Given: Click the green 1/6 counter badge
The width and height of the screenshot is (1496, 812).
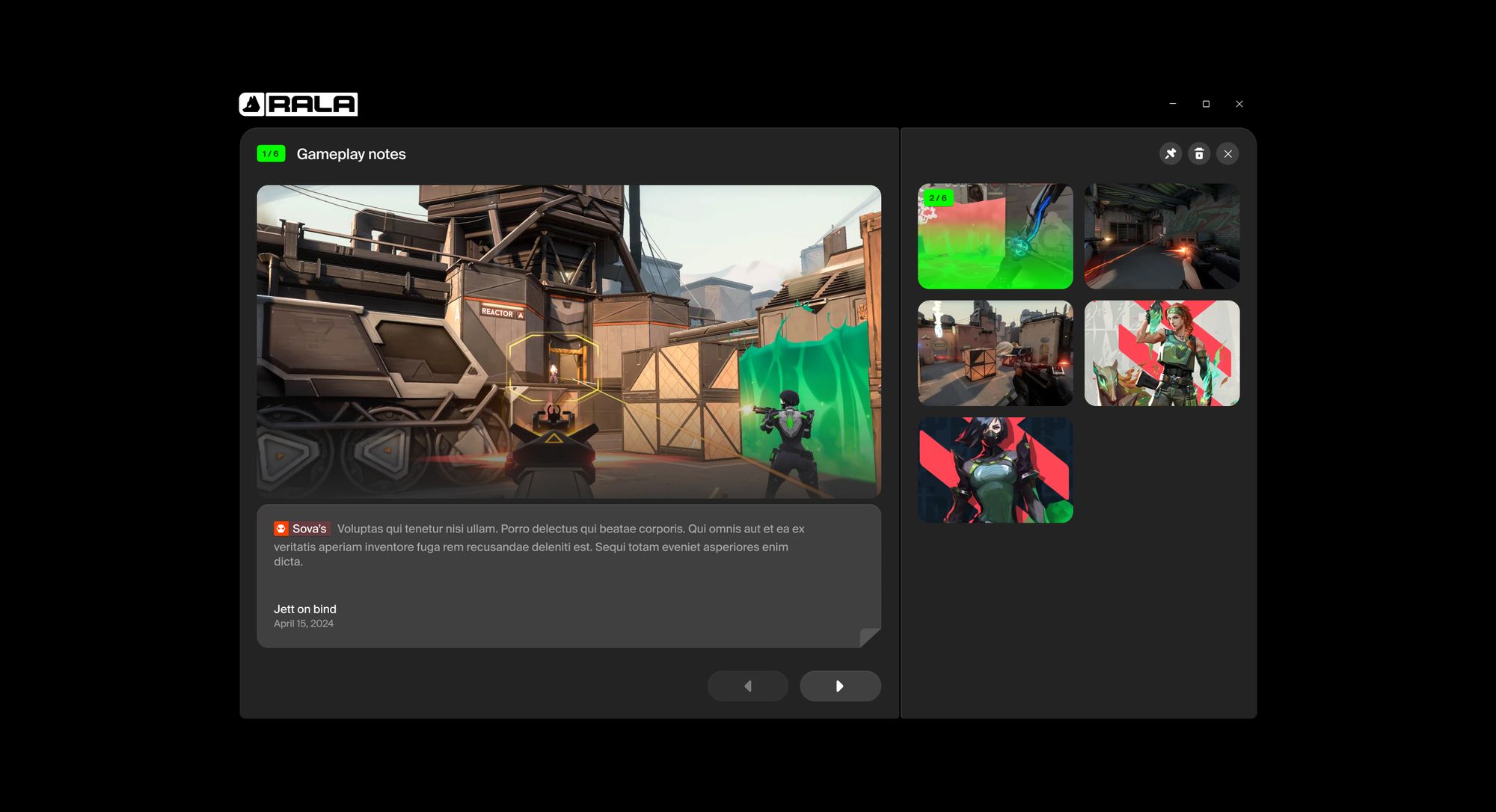Looking at the screenshot, I should [271, 153].
